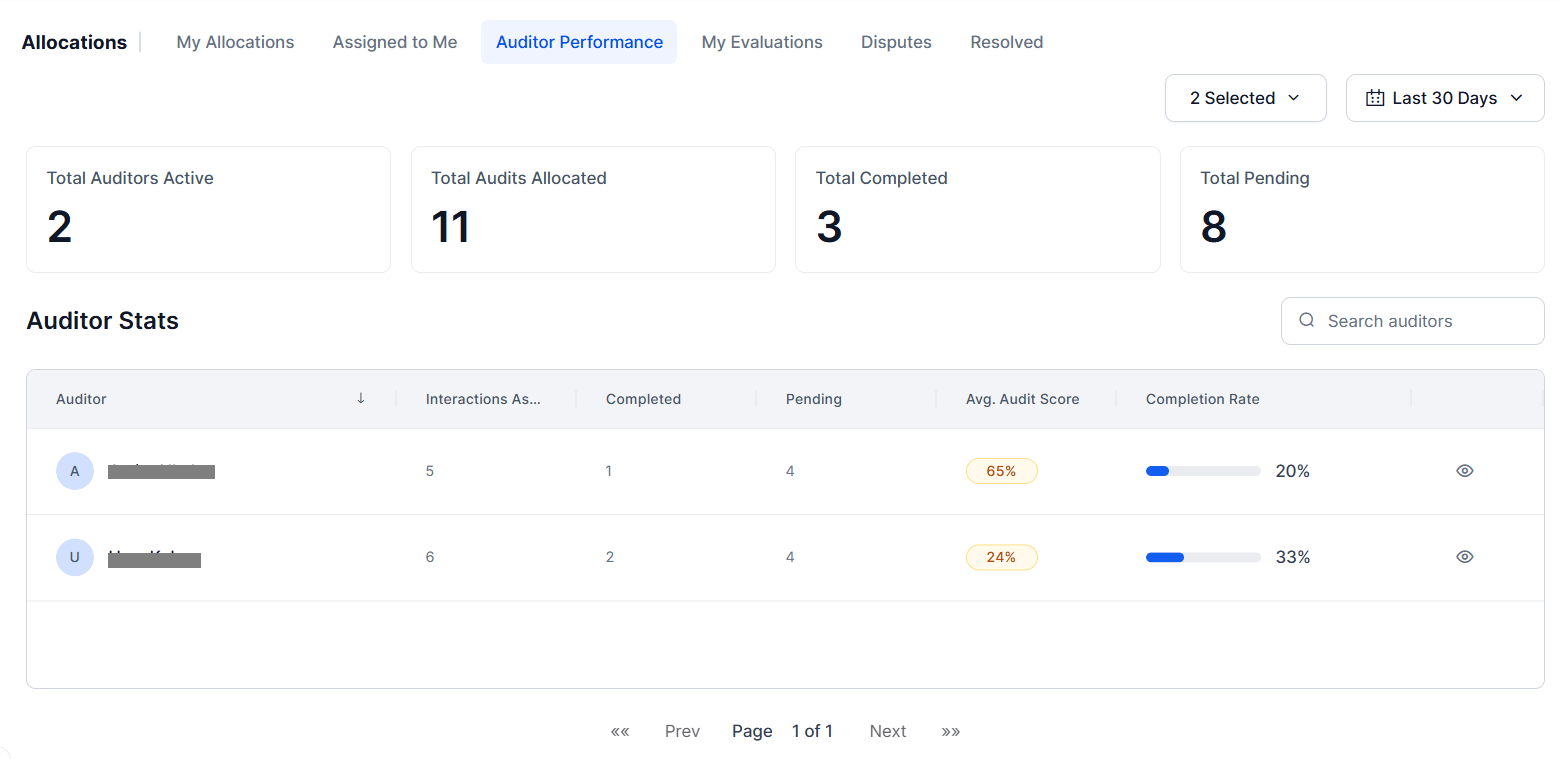Click avatar circle labeled U
The image size is (1560, 759).
[x=75, y=557]
